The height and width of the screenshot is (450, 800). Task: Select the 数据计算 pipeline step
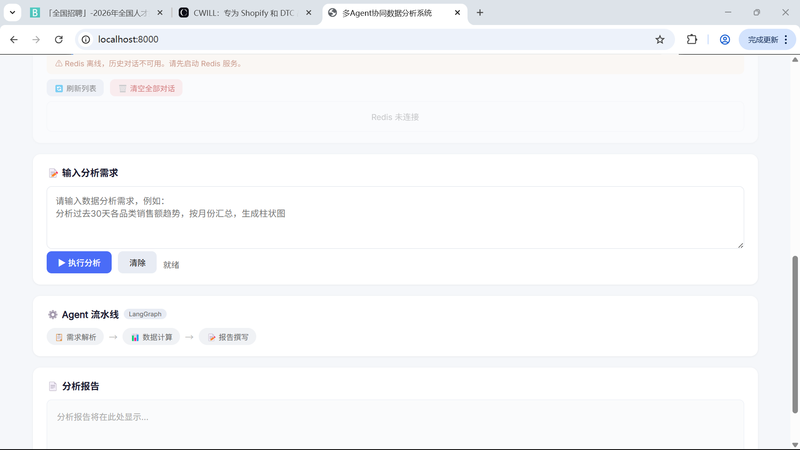[151, 337]
